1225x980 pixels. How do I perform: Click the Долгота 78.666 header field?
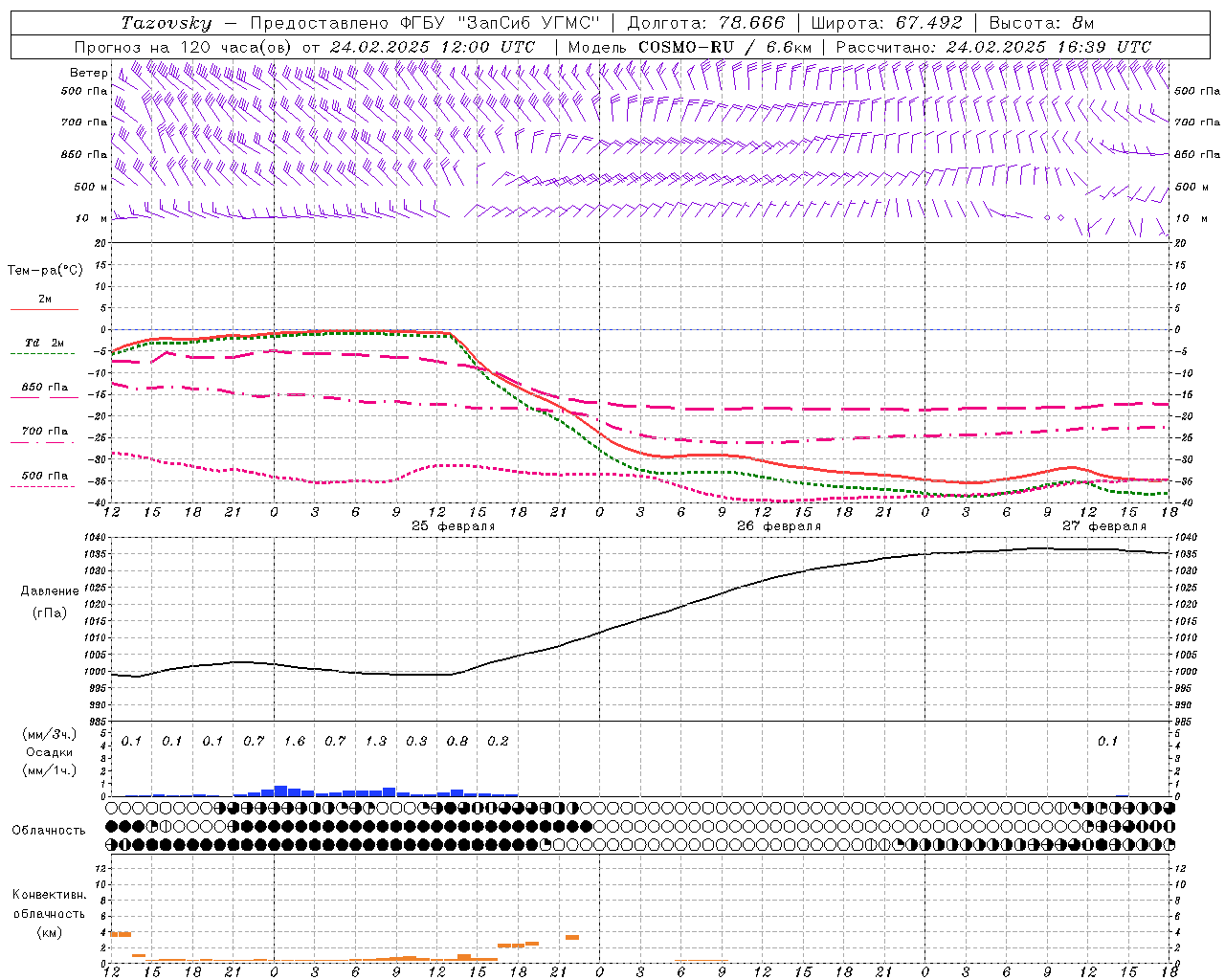point(705,23)
